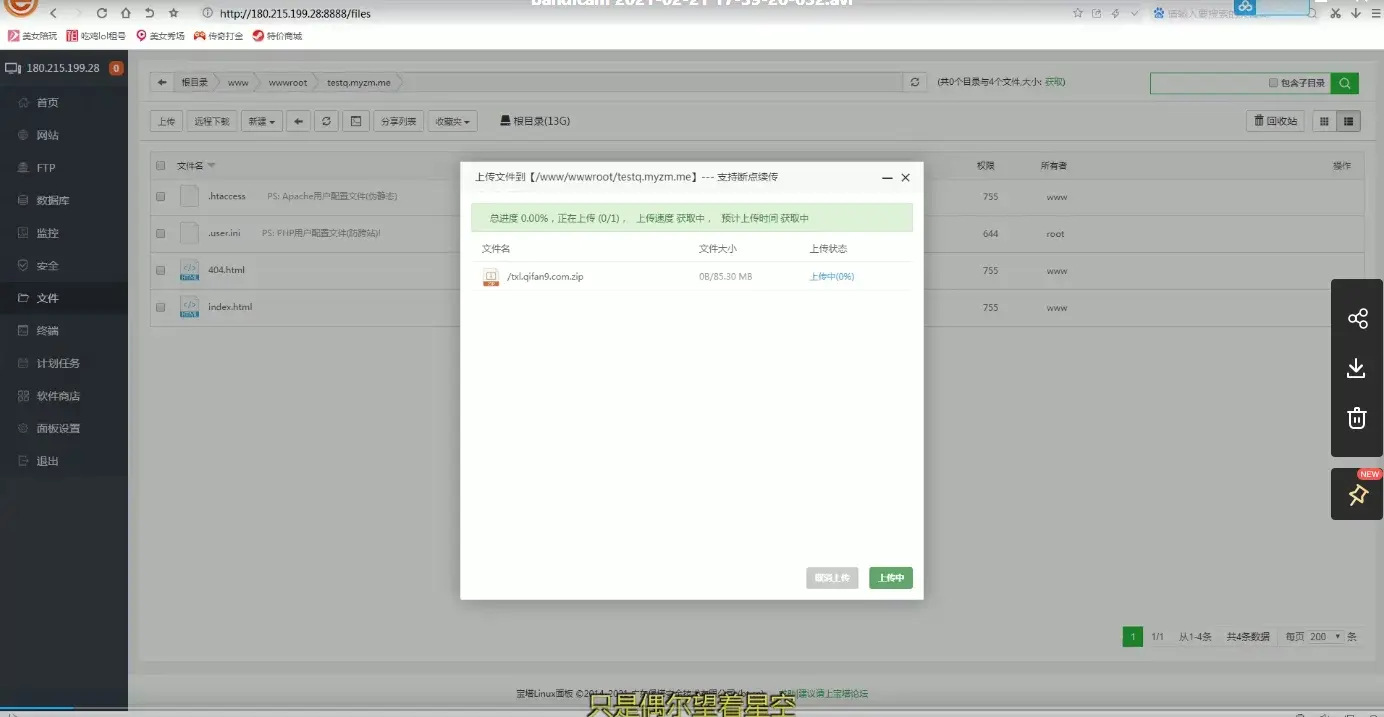Click the download icon on right panel
Screen dimensions: 1384x717
pos(1357,368)
